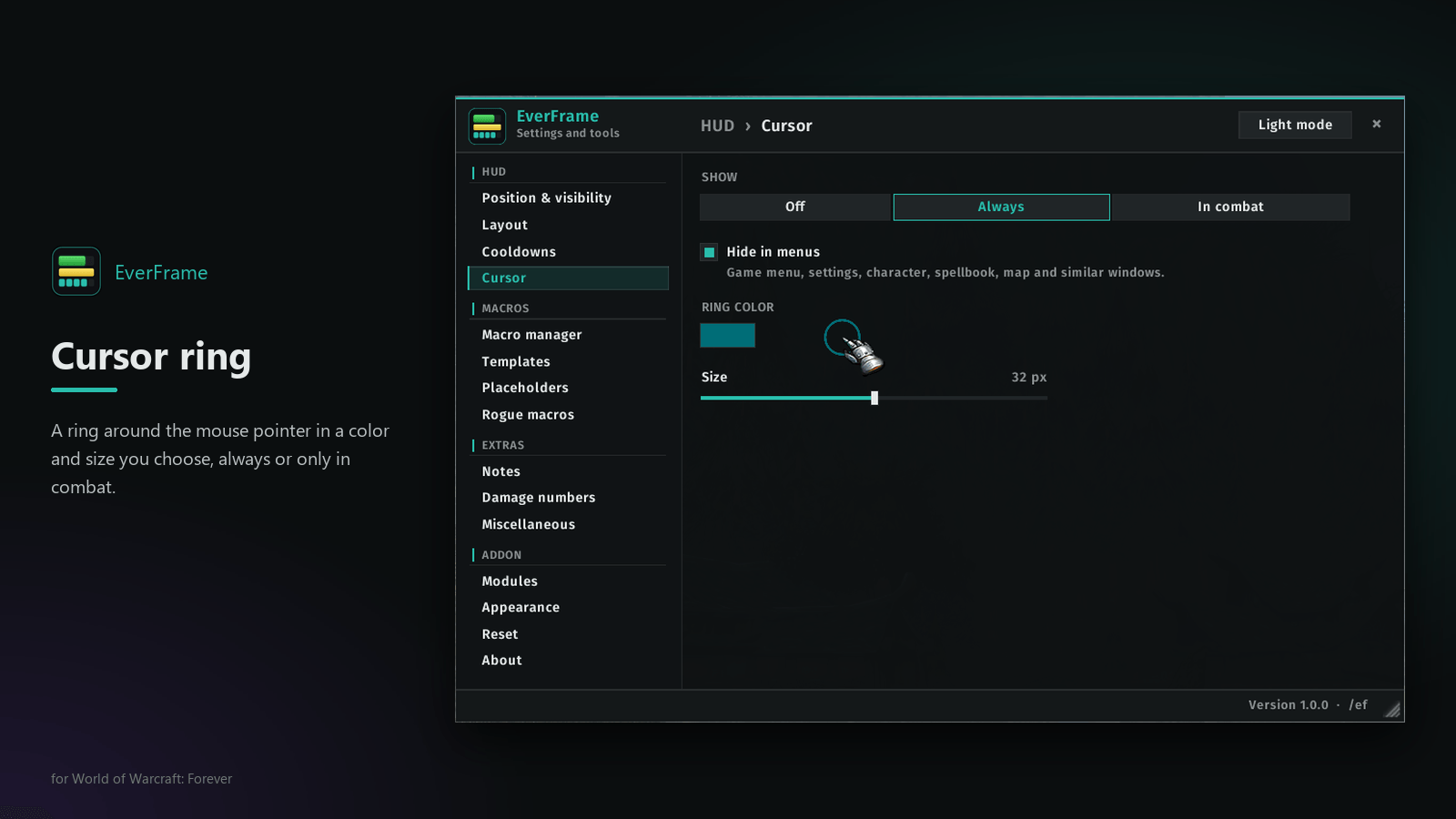Screen dimensions: 1456x819
Task: Click the Version 1.0.0 status text
Action: 1288,705
